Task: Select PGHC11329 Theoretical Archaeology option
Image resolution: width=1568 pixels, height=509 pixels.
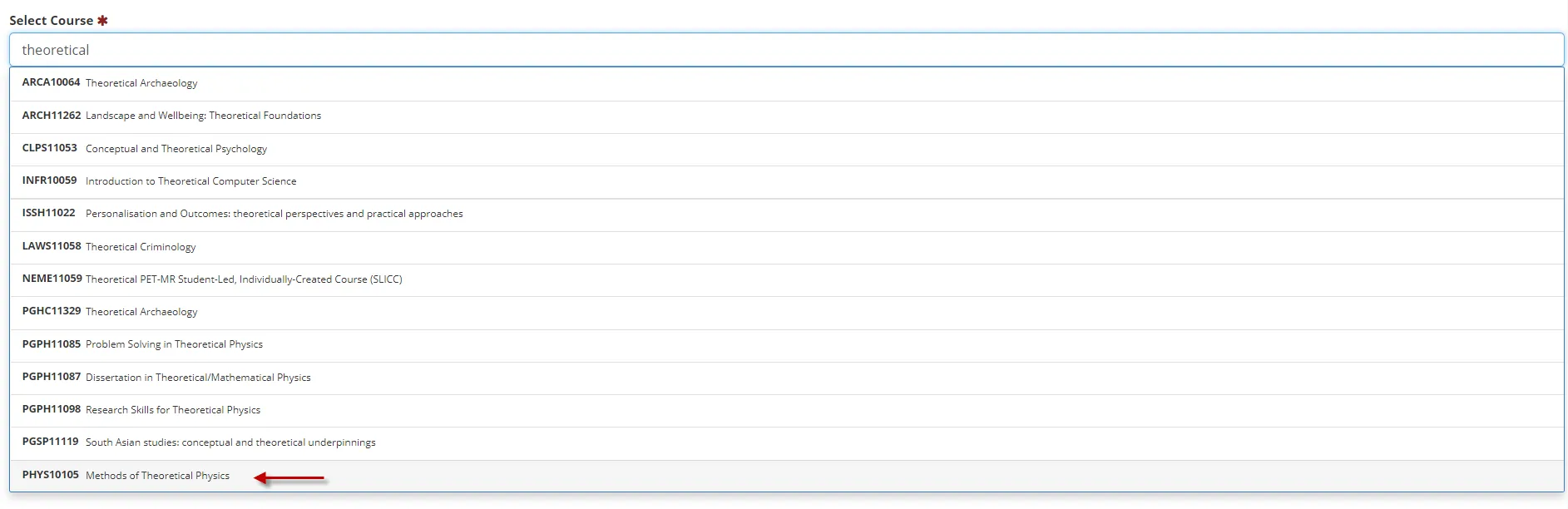Action: point(141,312)
